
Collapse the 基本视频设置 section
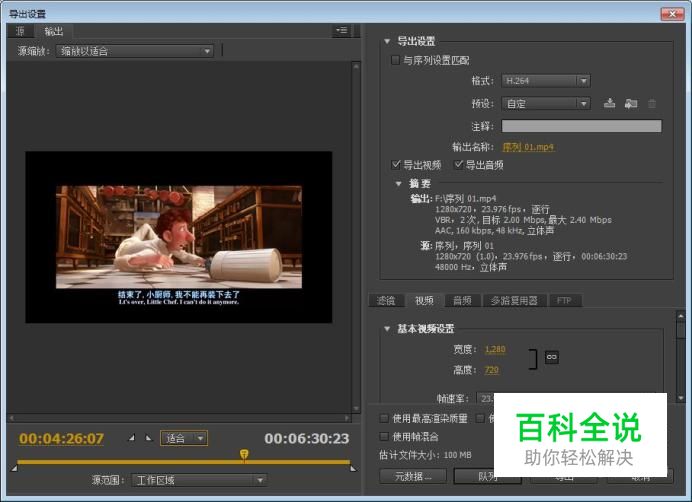[x=387, y=329]
